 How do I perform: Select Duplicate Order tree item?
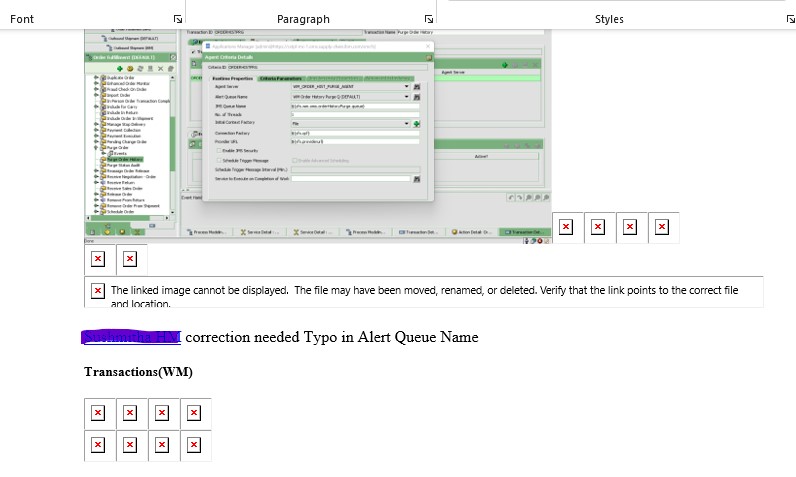[120, 78]
